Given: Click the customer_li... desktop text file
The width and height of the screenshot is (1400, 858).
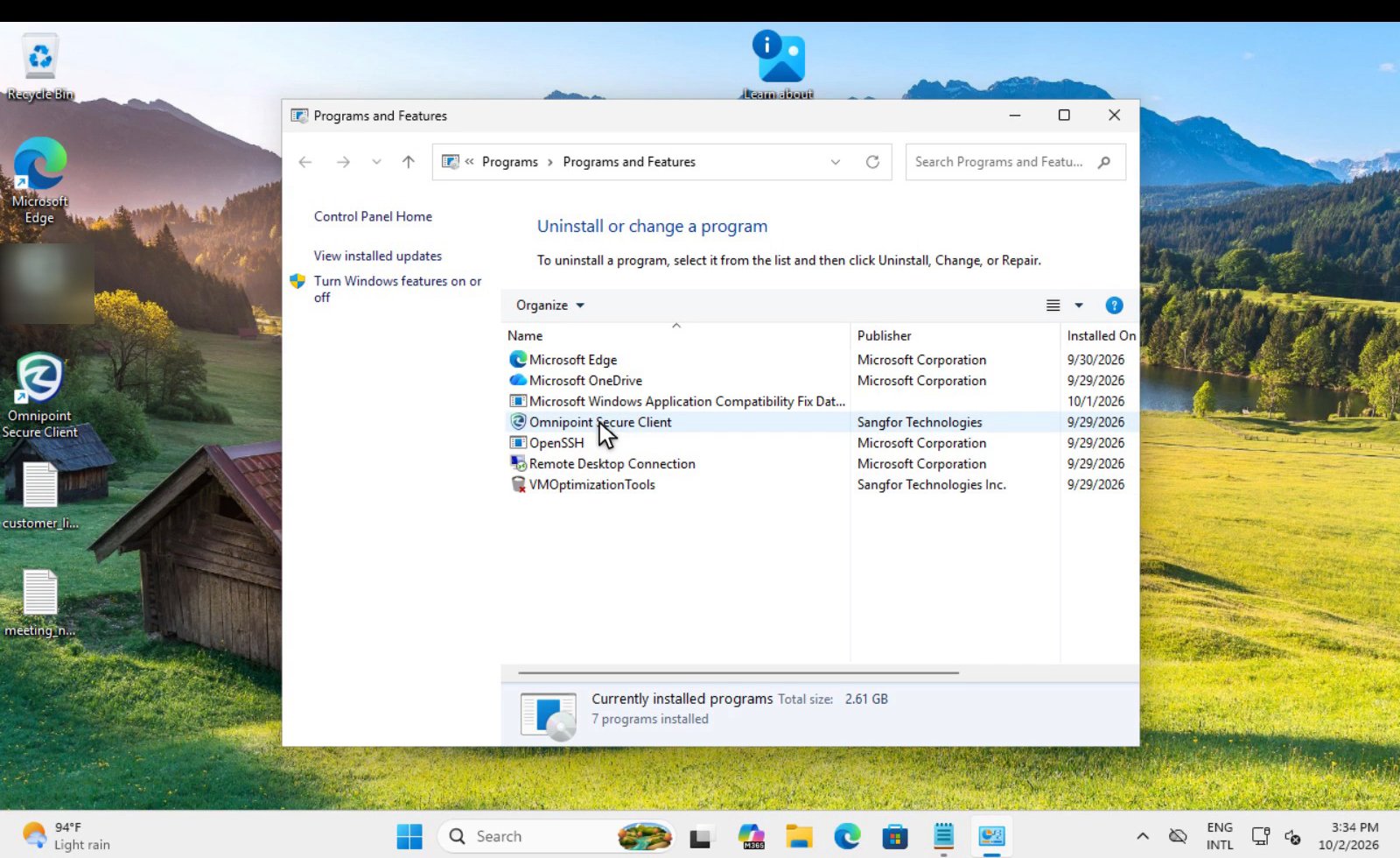Looking at the screenshot, I should pos(40,496).
